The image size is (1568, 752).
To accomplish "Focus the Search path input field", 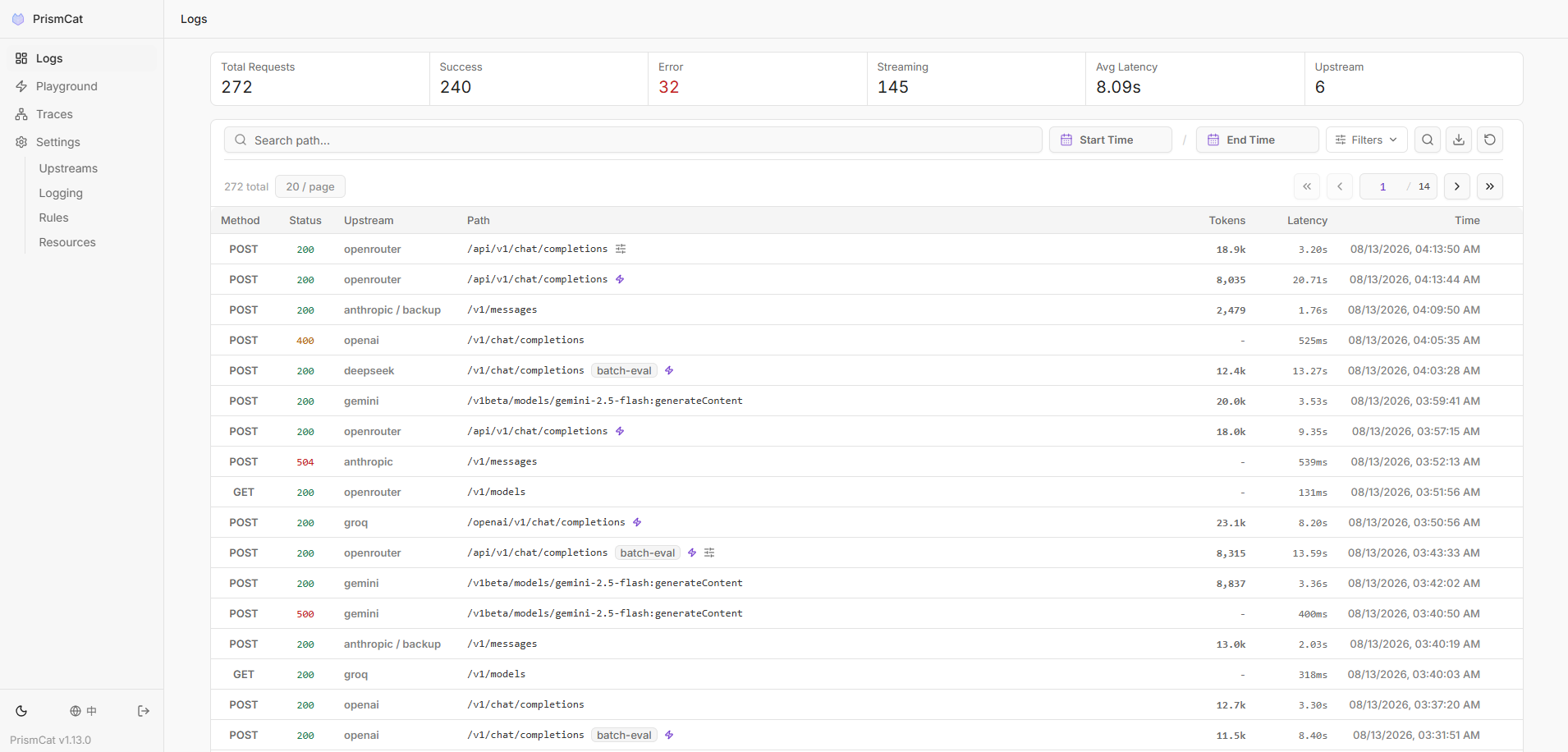I will click(633, 140).
